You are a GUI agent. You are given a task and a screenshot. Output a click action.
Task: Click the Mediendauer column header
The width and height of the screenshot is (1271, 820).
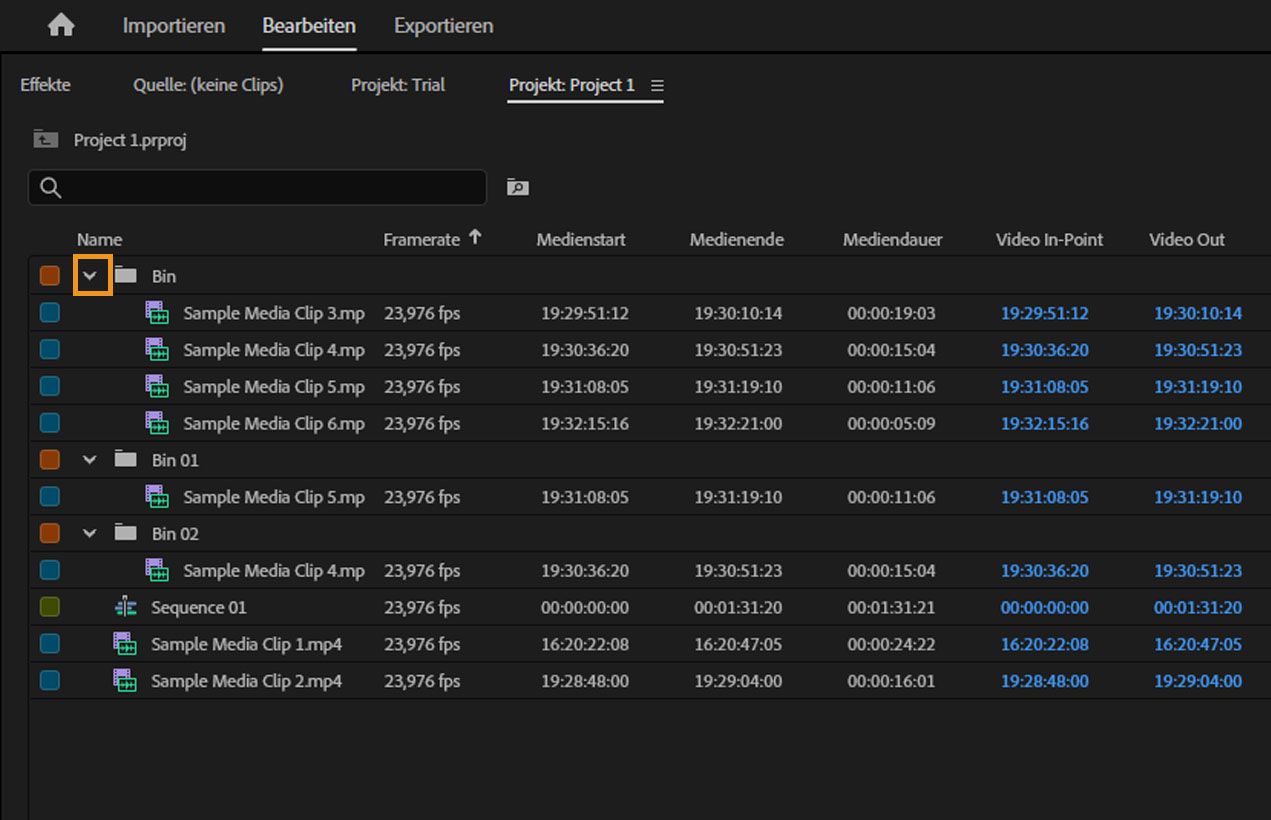click(892, 240)
